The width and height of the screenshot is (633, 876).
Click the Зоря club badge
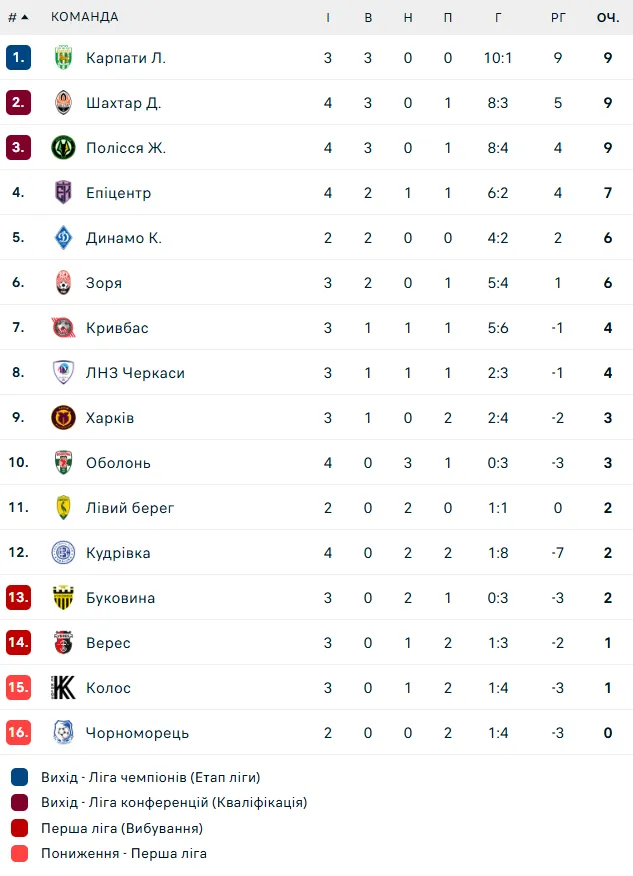[63, 283]
